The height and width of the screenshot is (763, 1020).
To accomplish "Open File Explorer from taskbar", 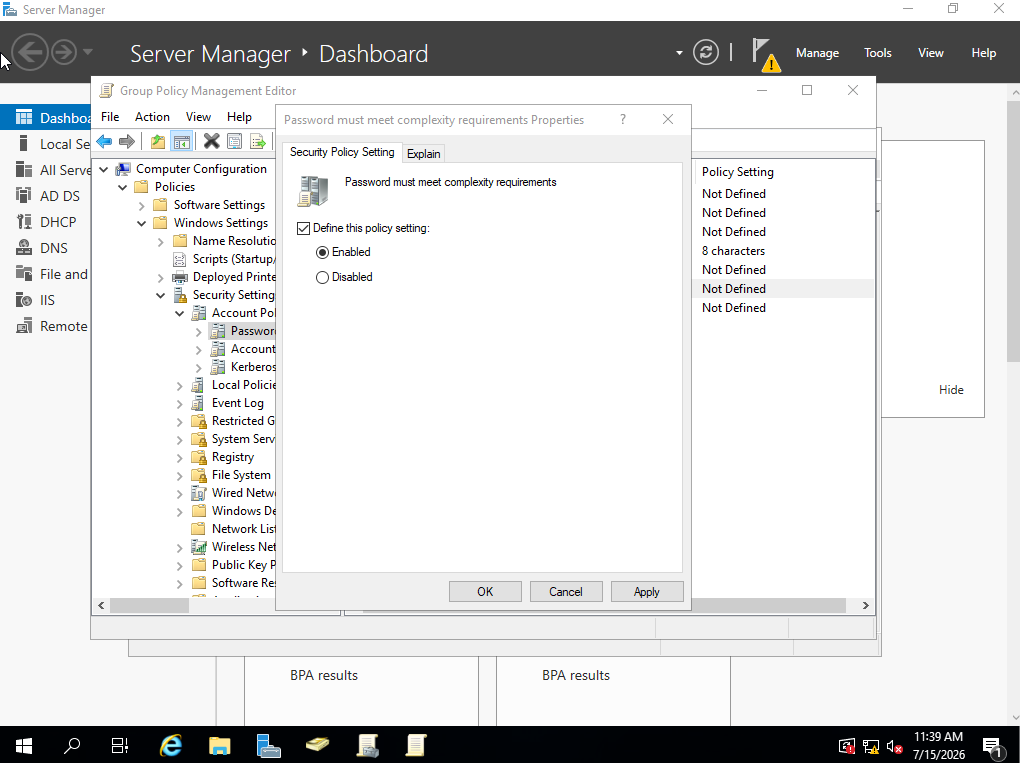I will pyautogui.click(x=220, y=745).
